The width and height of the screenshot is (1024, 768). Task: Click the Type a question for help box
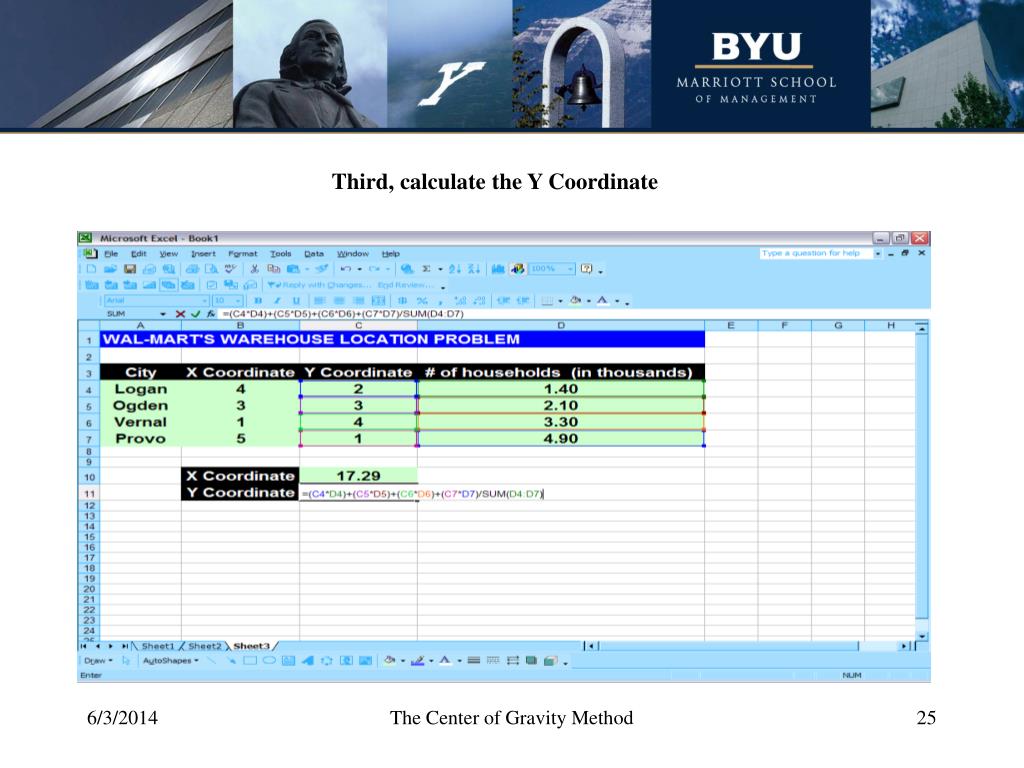pyautogui.click(x=816, y=253)
